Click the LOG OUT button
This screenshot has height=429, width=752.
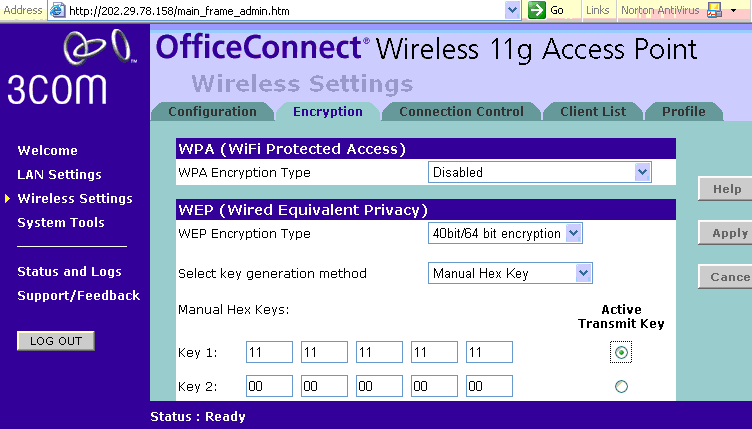tap(56, 341)
